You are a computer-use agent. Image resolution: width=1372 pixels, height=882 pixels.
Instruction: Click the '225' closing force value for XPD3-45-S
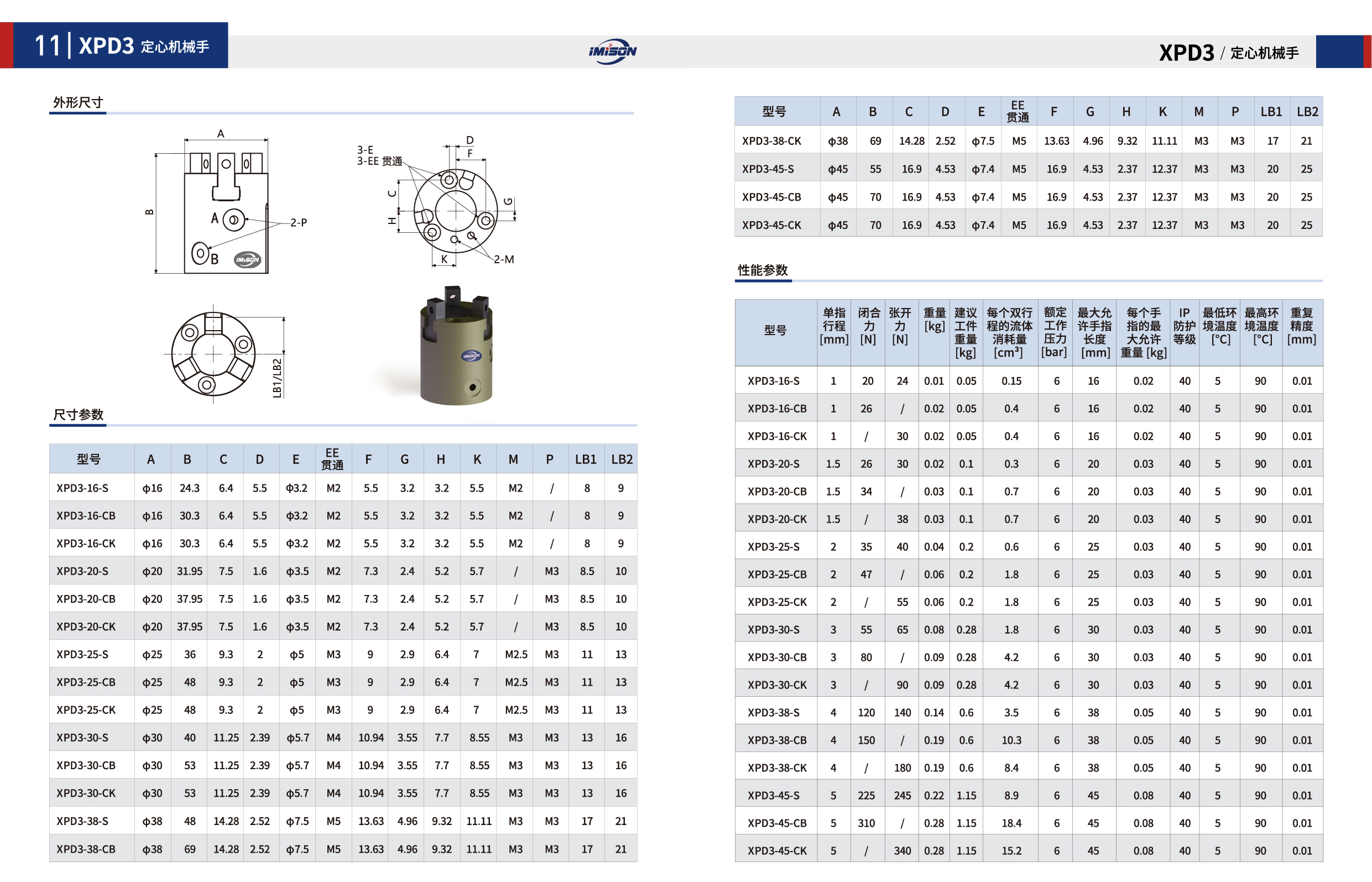tap(866, 796)
